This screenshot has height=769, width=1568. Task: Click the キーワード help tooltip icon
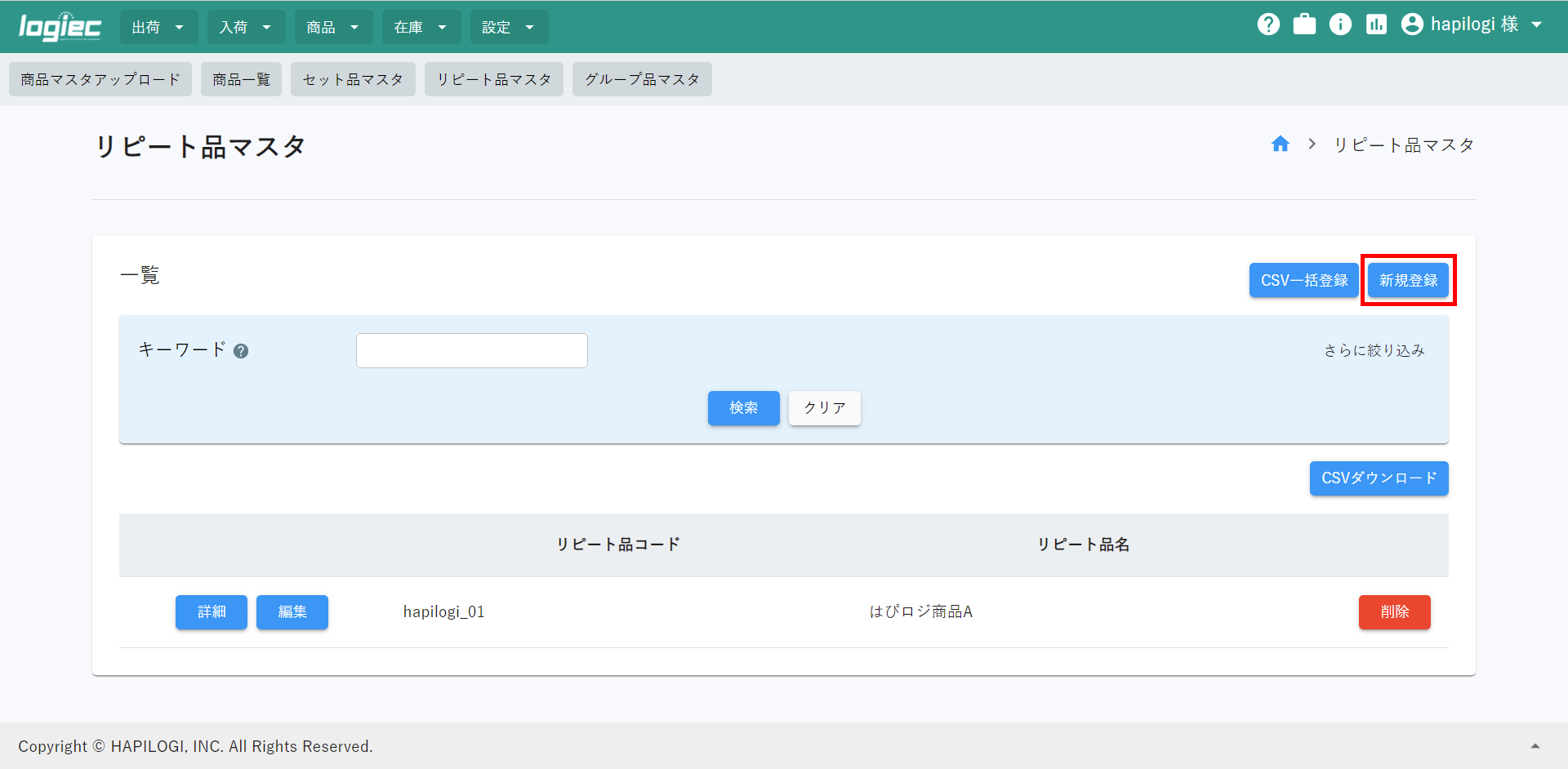[241, 351]
